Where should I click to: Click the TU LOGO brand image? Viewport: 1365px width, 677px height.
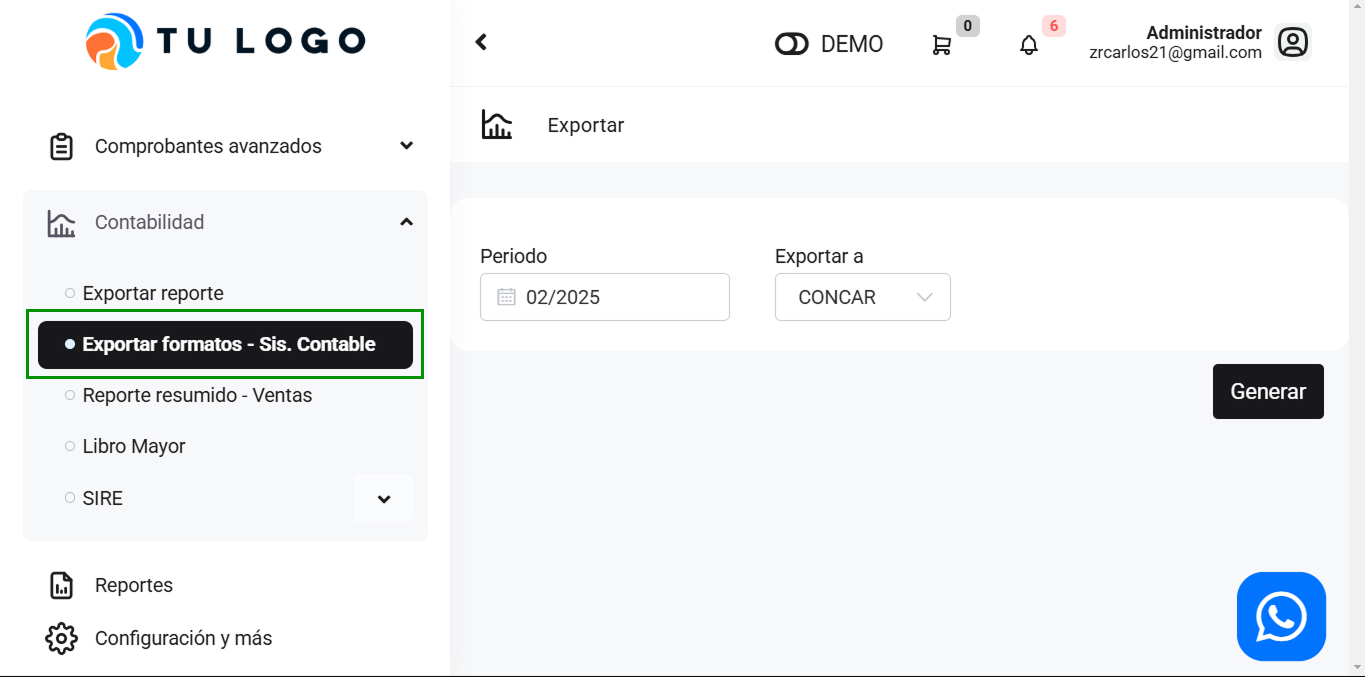pos(225,42)
